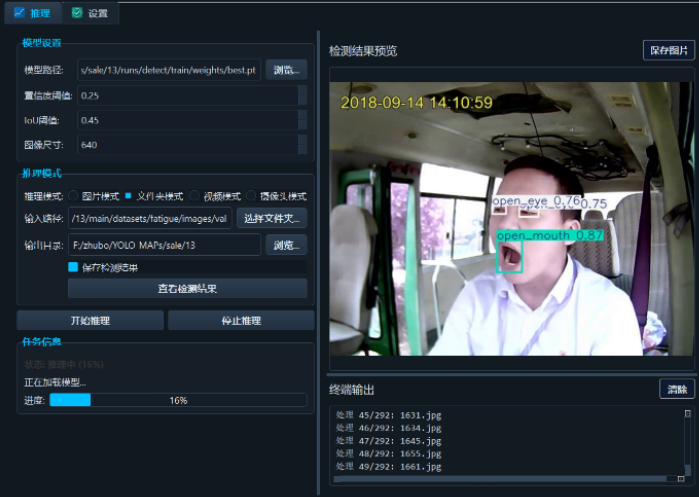Click the 终端输出 heading
This screenshot has width=699, height=497.
352,390
